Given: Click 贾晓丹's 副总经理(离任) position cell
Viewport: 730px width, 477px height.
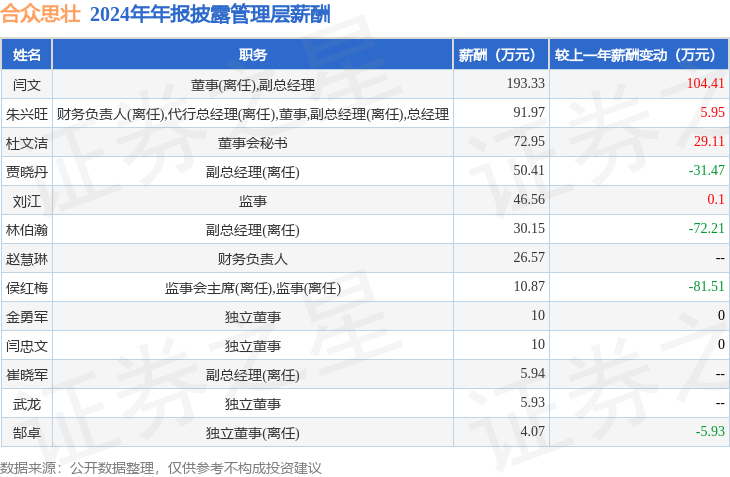Looking at the screenshot, I should pyautogui.click(x=253, y=172).
